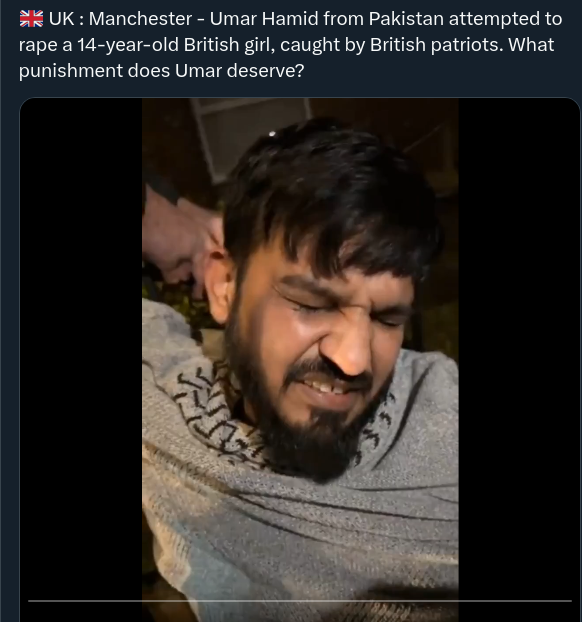Click the UK flag emoji in the post
Screen dimensions: 582x622
point(31,18)
